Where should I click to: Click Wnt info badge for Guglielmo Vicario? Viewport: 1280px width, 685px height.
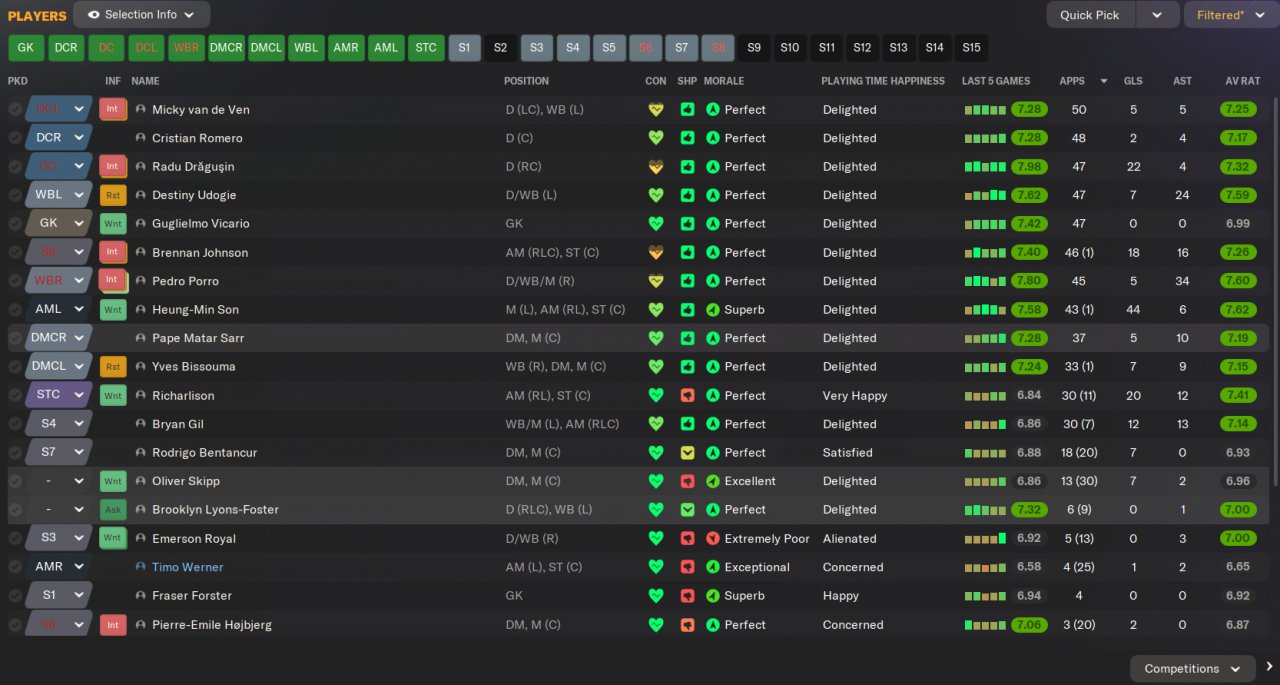tap(113, 223)
